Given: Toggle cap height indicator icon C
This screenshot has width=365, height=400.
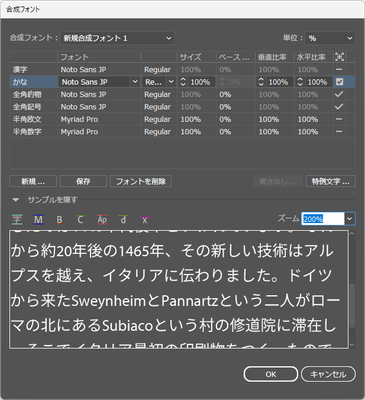Looking at the screenshot, I should click(x=80, y=219).
